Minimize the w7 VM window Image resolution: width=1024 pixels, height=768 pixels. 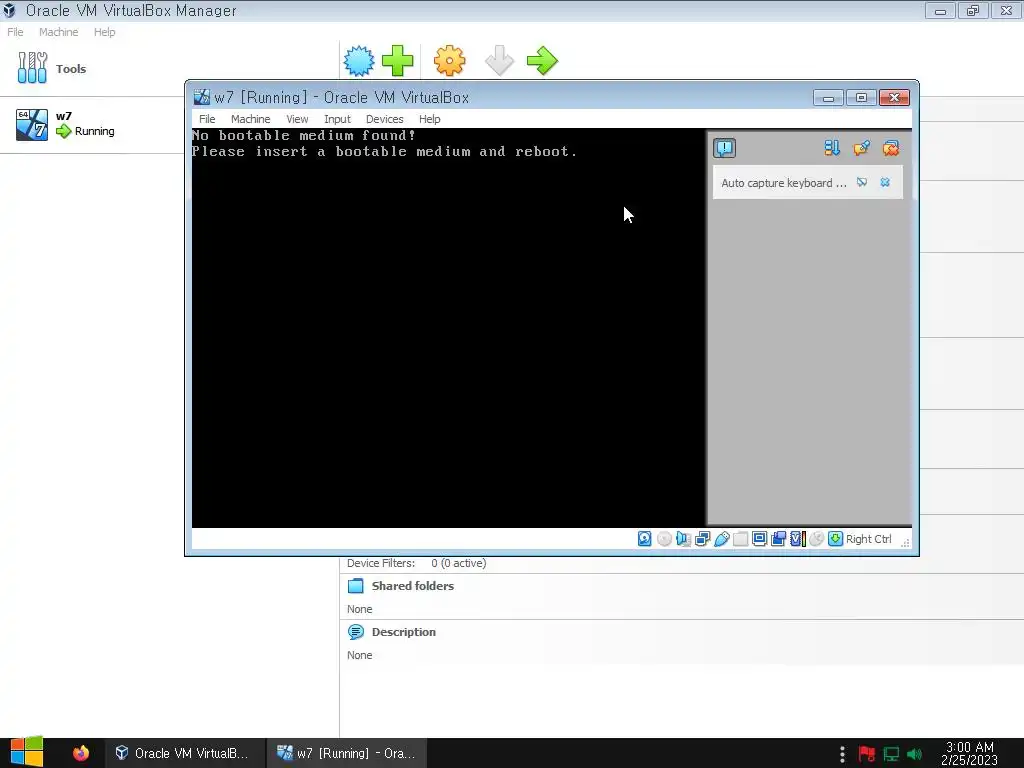click(x=828, y=98)
